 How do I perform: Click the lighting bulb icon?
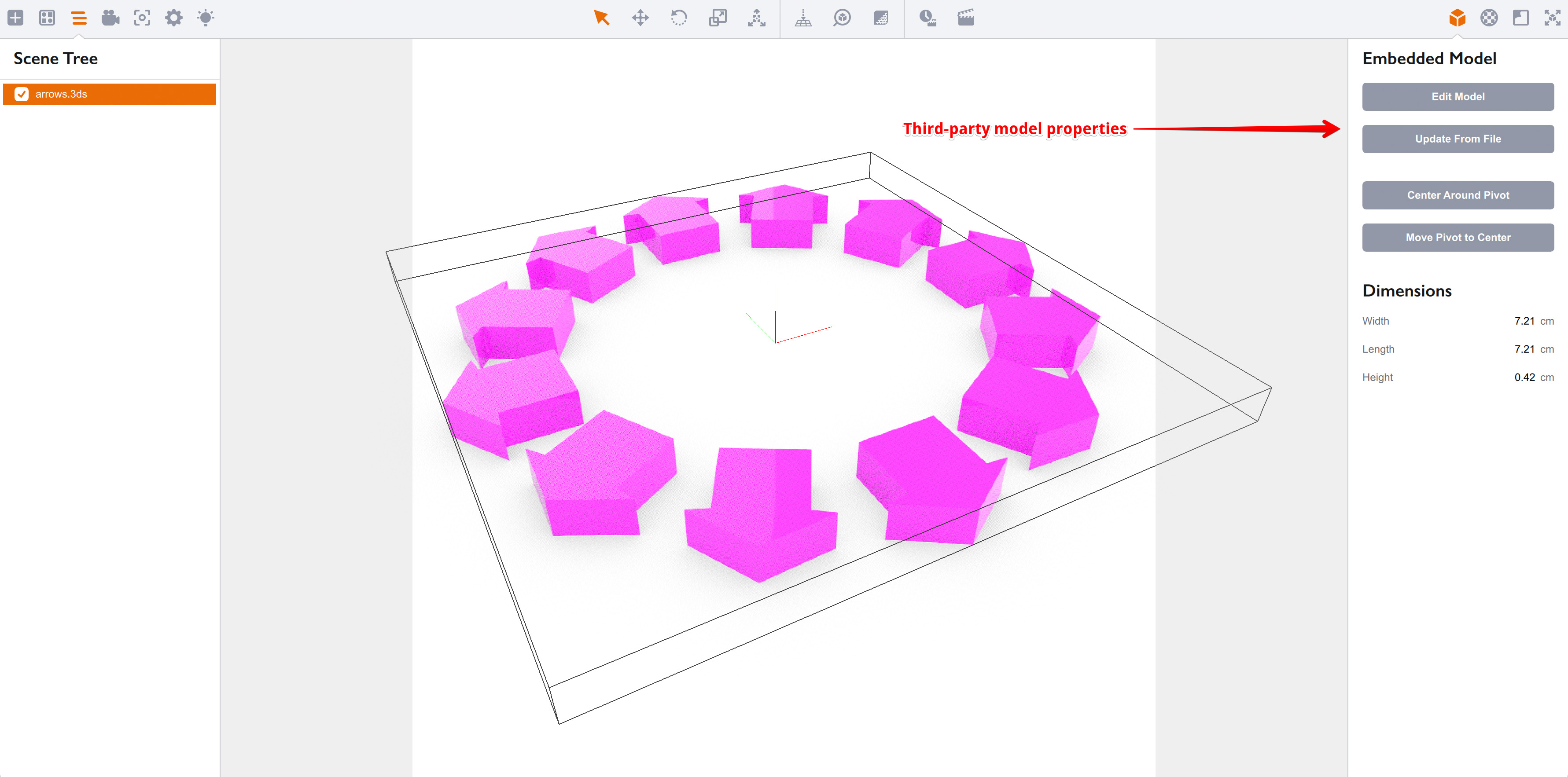coord(205,18)
